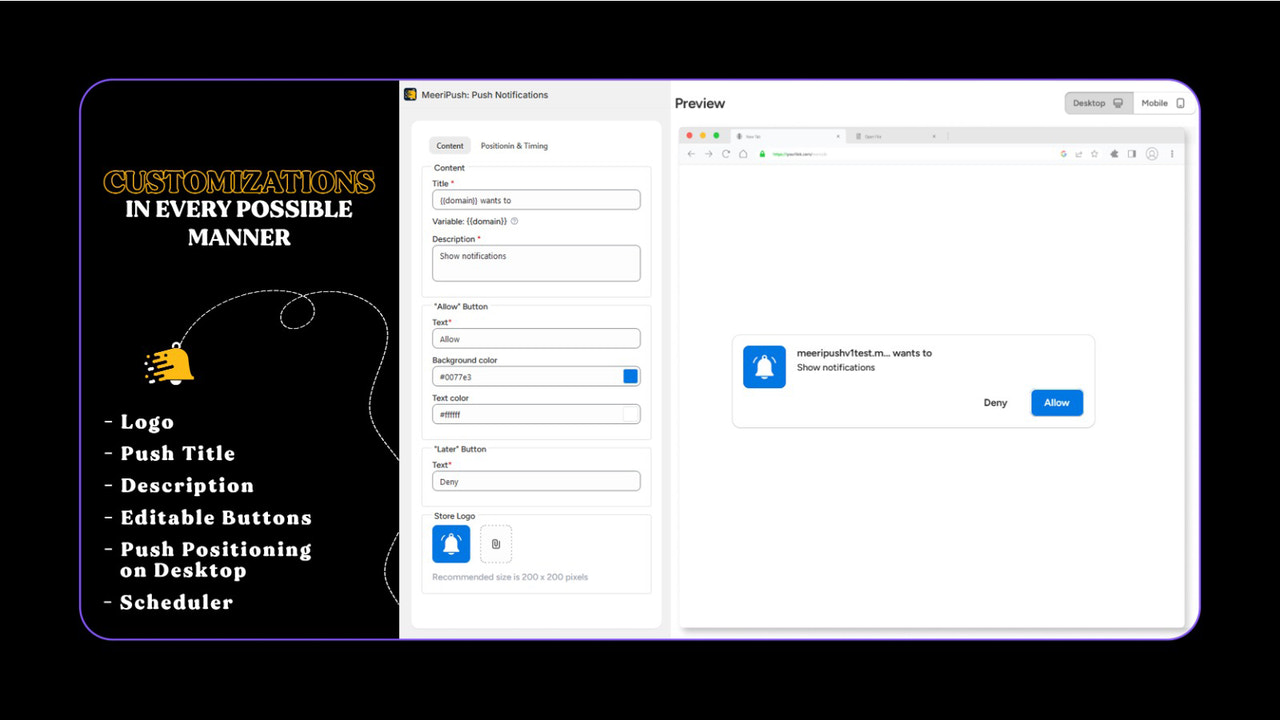Click the upload logo attachment icon
This screenshot has width=1280, height=720.
[496, 544]
